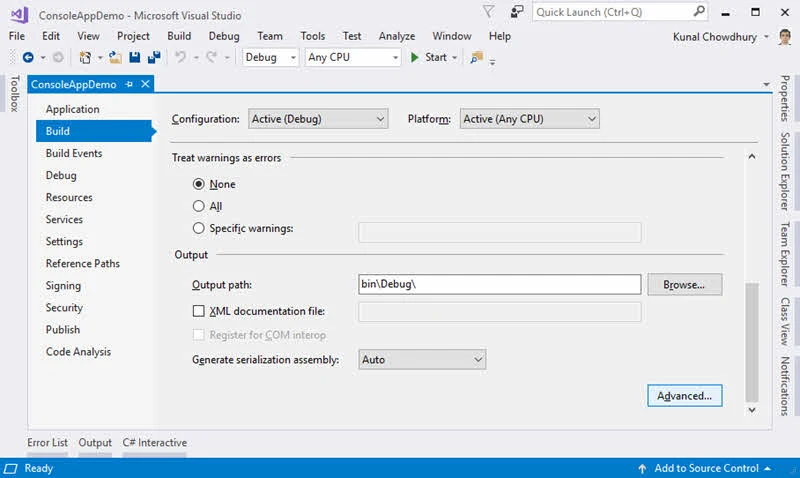
Task: Open the C# Interactive panel tab
Action: 155,443
